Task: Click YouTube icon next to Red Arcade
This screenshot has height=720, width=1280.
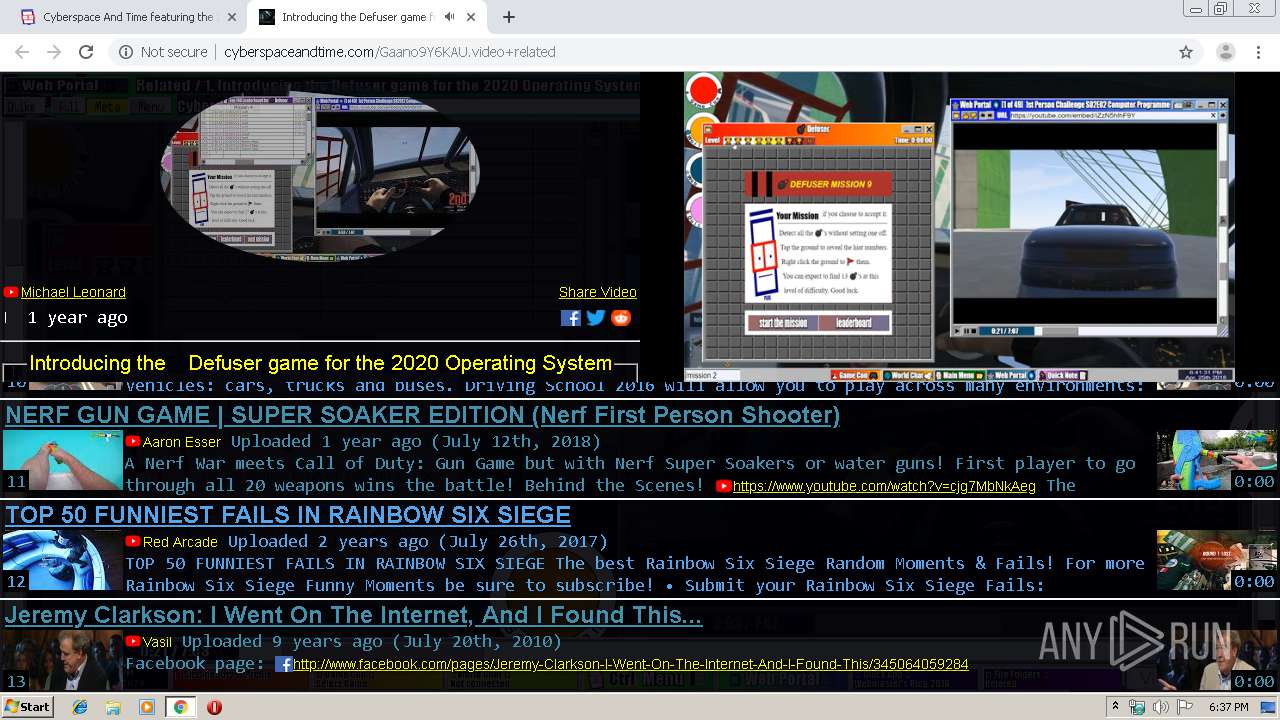Action: 132,541
